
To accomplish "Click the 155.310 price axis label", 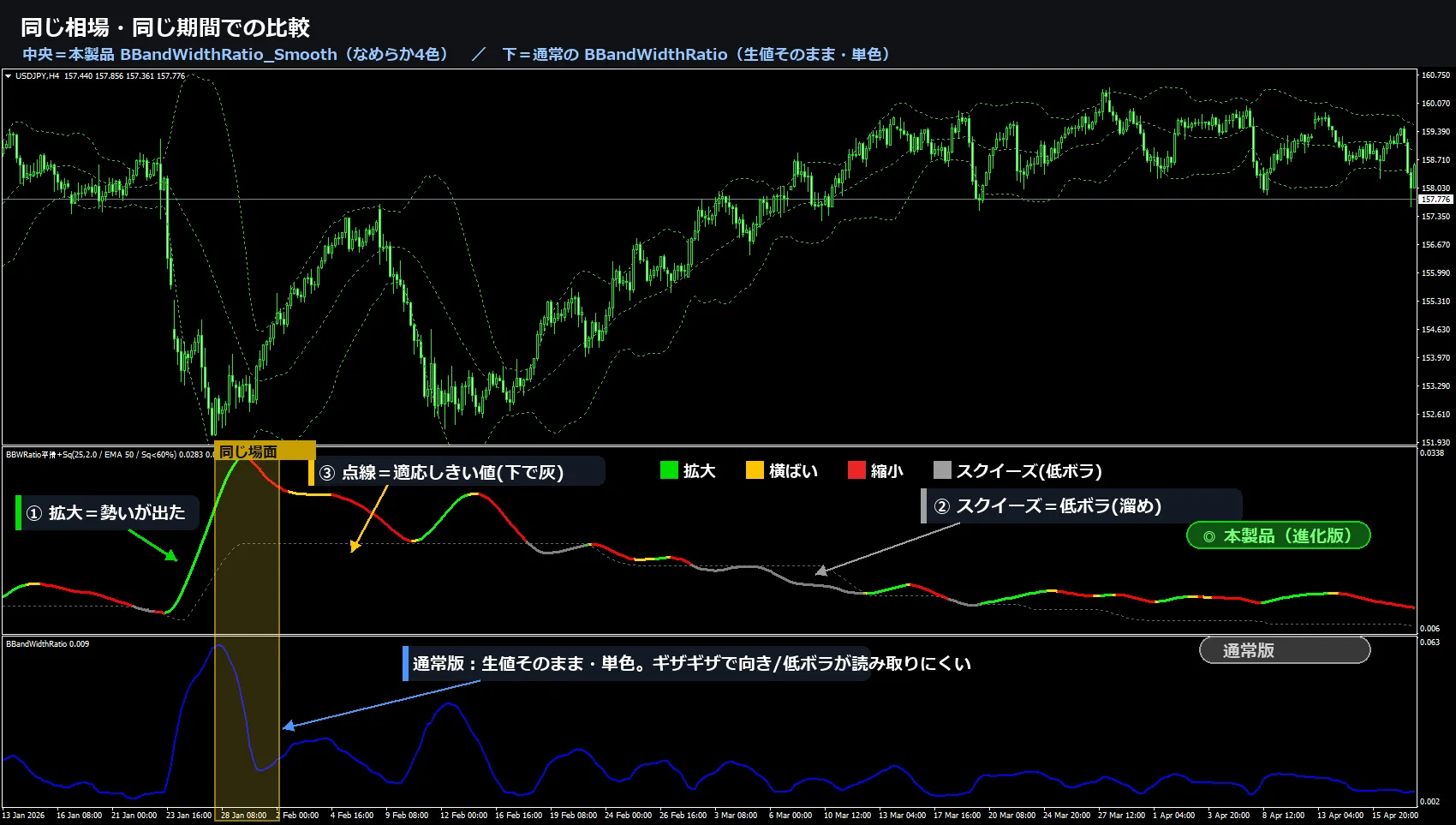I will coord(1436,302).
